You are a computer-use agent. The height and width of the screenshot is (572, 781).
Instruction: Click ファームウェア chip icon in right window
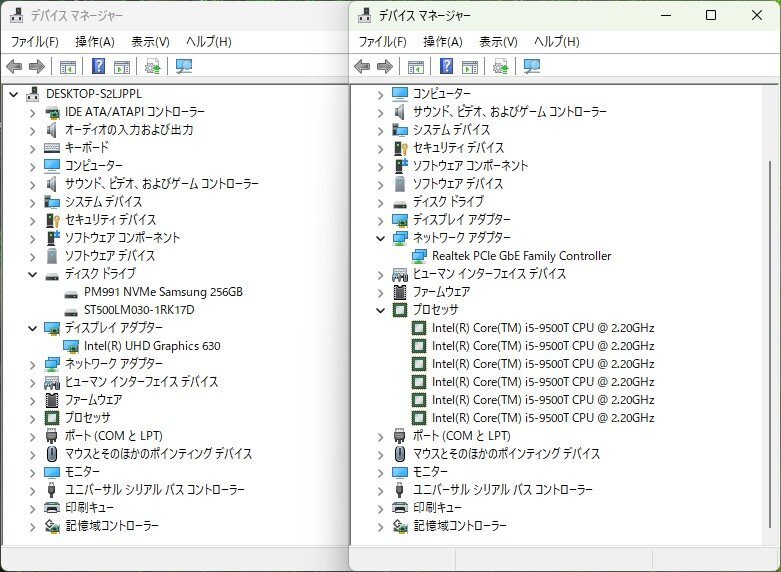pos(400,292)
